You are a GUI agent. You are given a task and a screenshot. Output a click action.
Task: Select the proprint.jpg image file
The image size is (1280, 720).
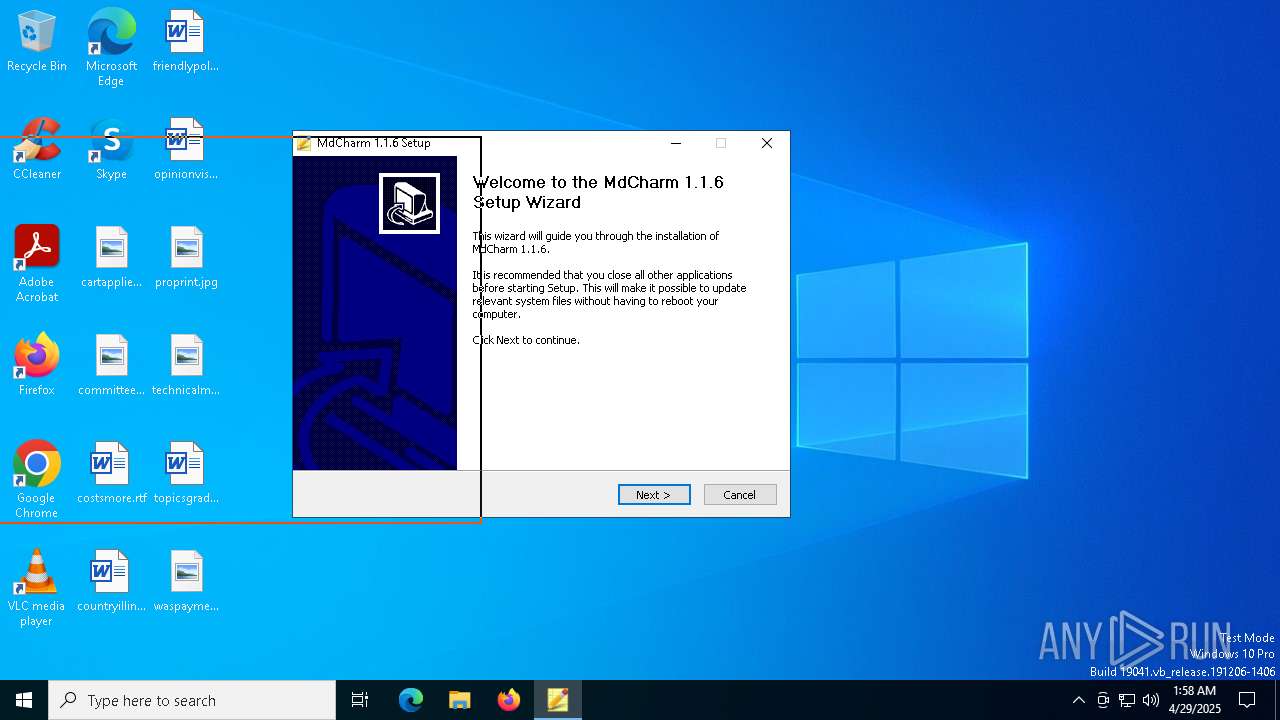[x=186, y=258]
